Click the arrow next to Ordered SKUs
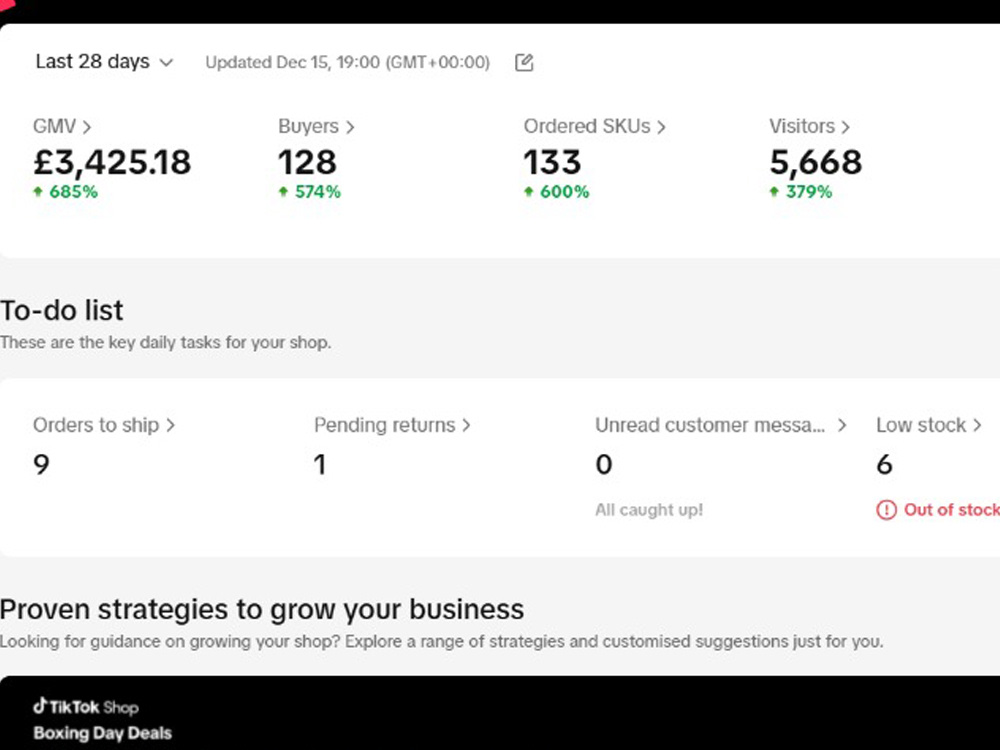The image size is (1000, 750). pos(661,127)
